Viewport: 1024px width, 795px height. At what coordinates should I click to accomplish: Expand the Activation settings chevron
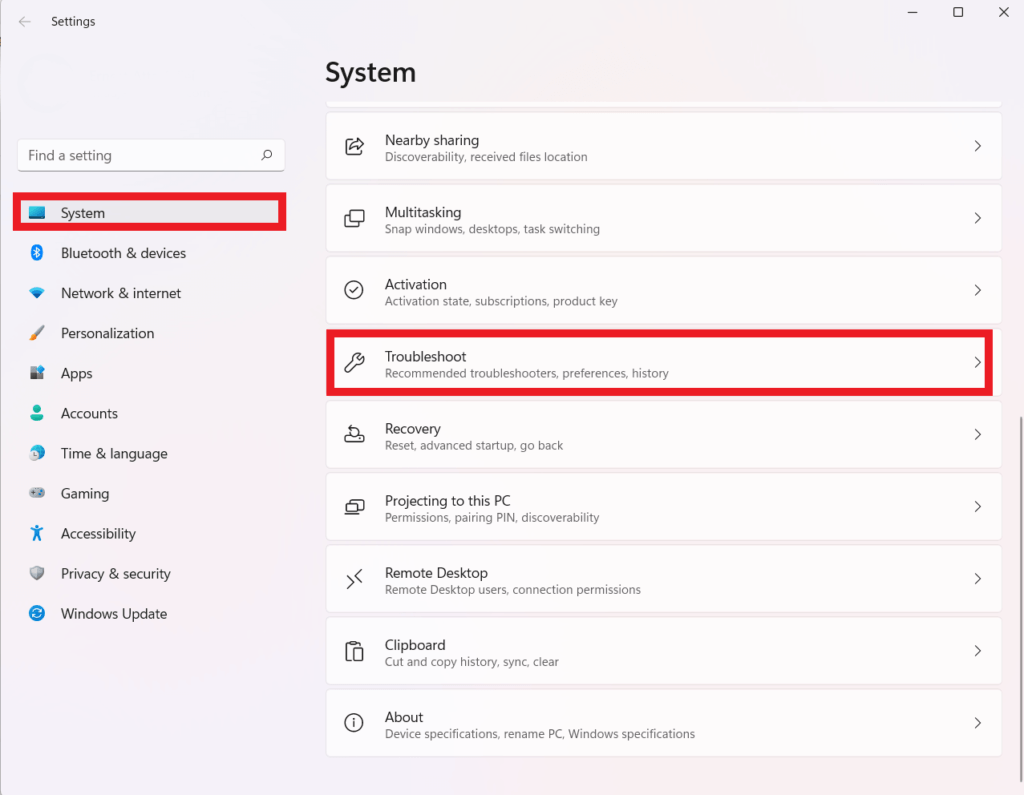click(977, 290)
